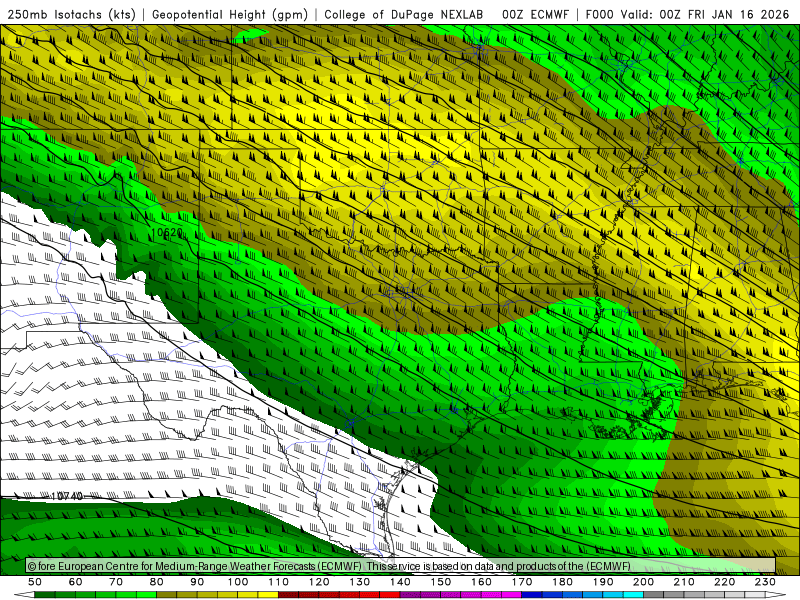The height and width of the screenshot is (600, 800).
Task: Click the 220 value on the color scale
Action: coord(724,582)
